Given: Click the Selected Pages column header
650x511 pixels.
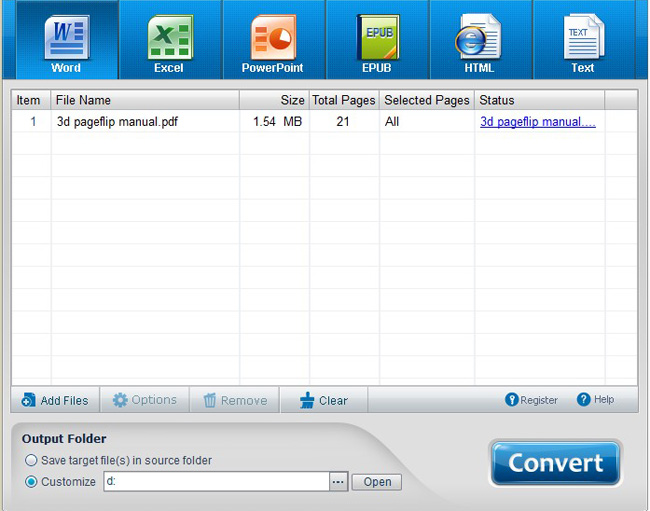Looking at the screenshot, I should tap(427, 100).
